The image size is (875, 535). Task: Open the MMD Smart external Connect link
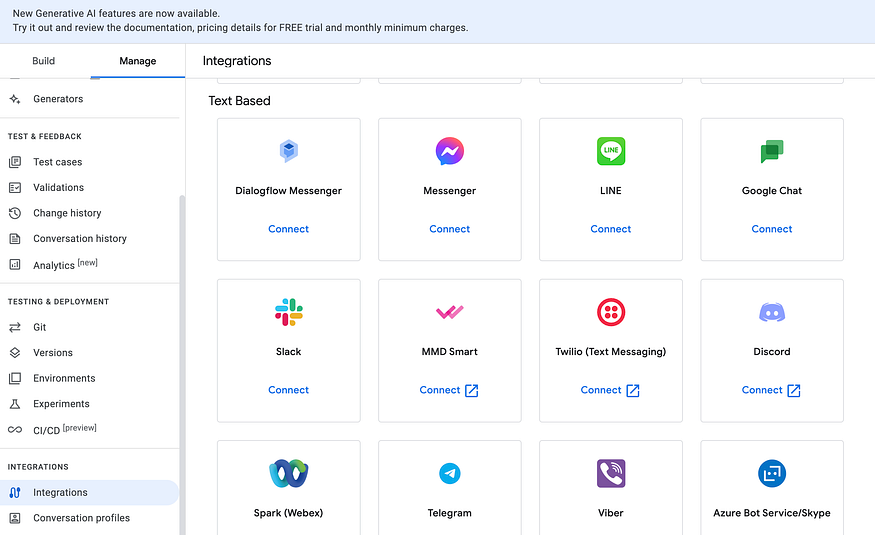coord(449,390)
